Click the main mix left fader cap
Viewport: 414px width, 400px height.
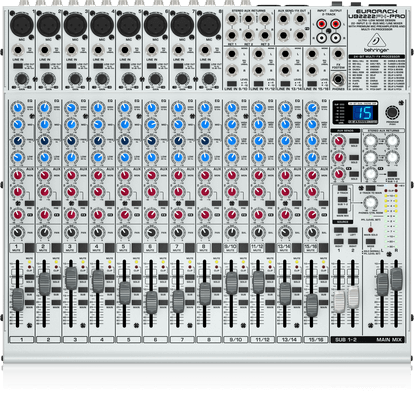(x=382, y=285)
